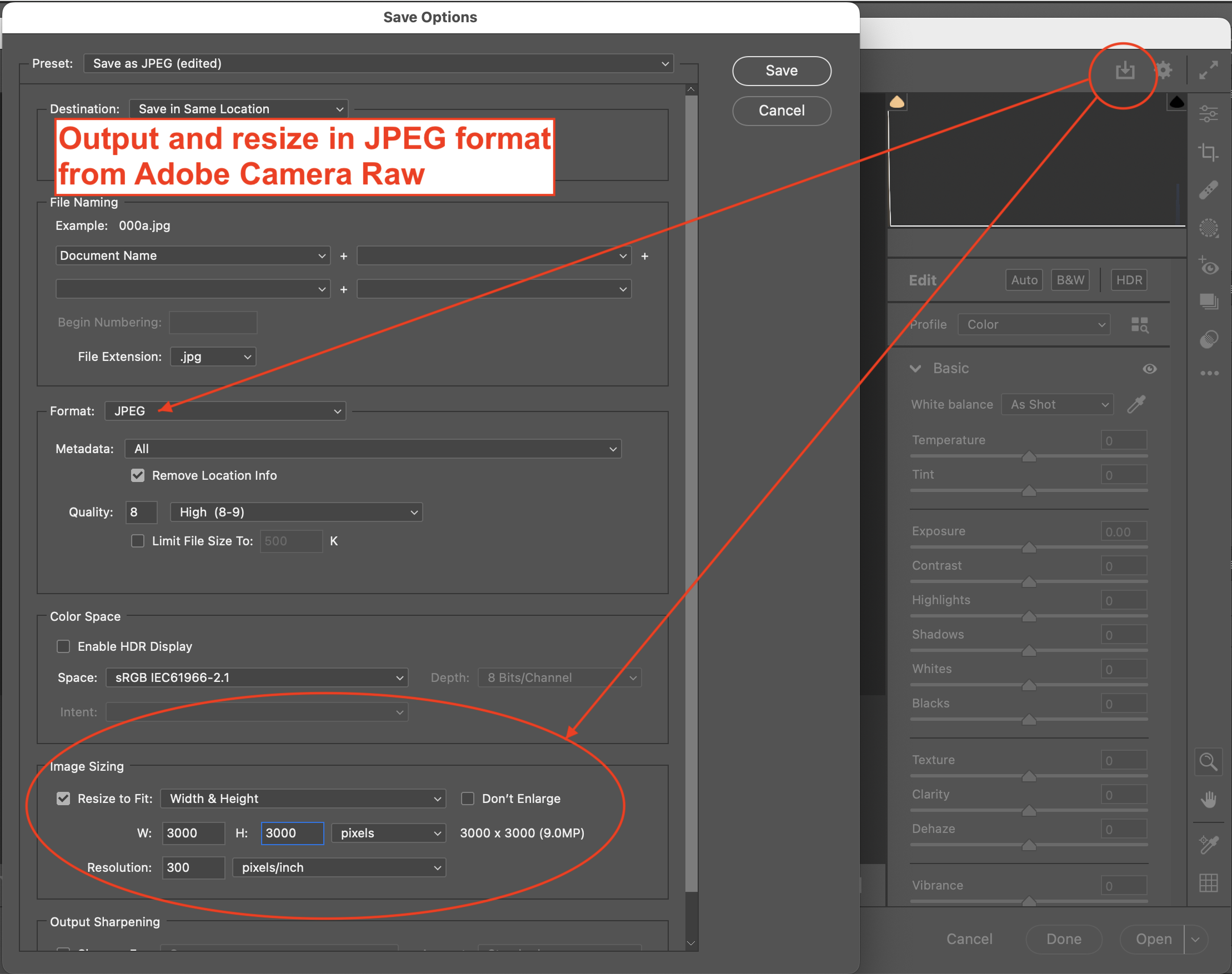Uncheck Remove Location Info
Screen dimensions: 1232x974
pos(137,475)
